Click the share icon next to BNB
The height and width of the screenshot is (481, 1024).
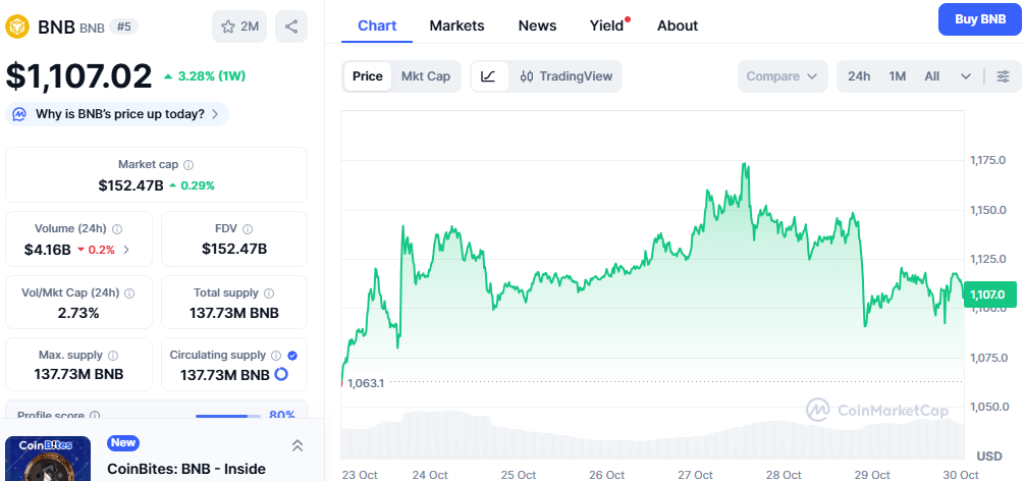(291, 26)
